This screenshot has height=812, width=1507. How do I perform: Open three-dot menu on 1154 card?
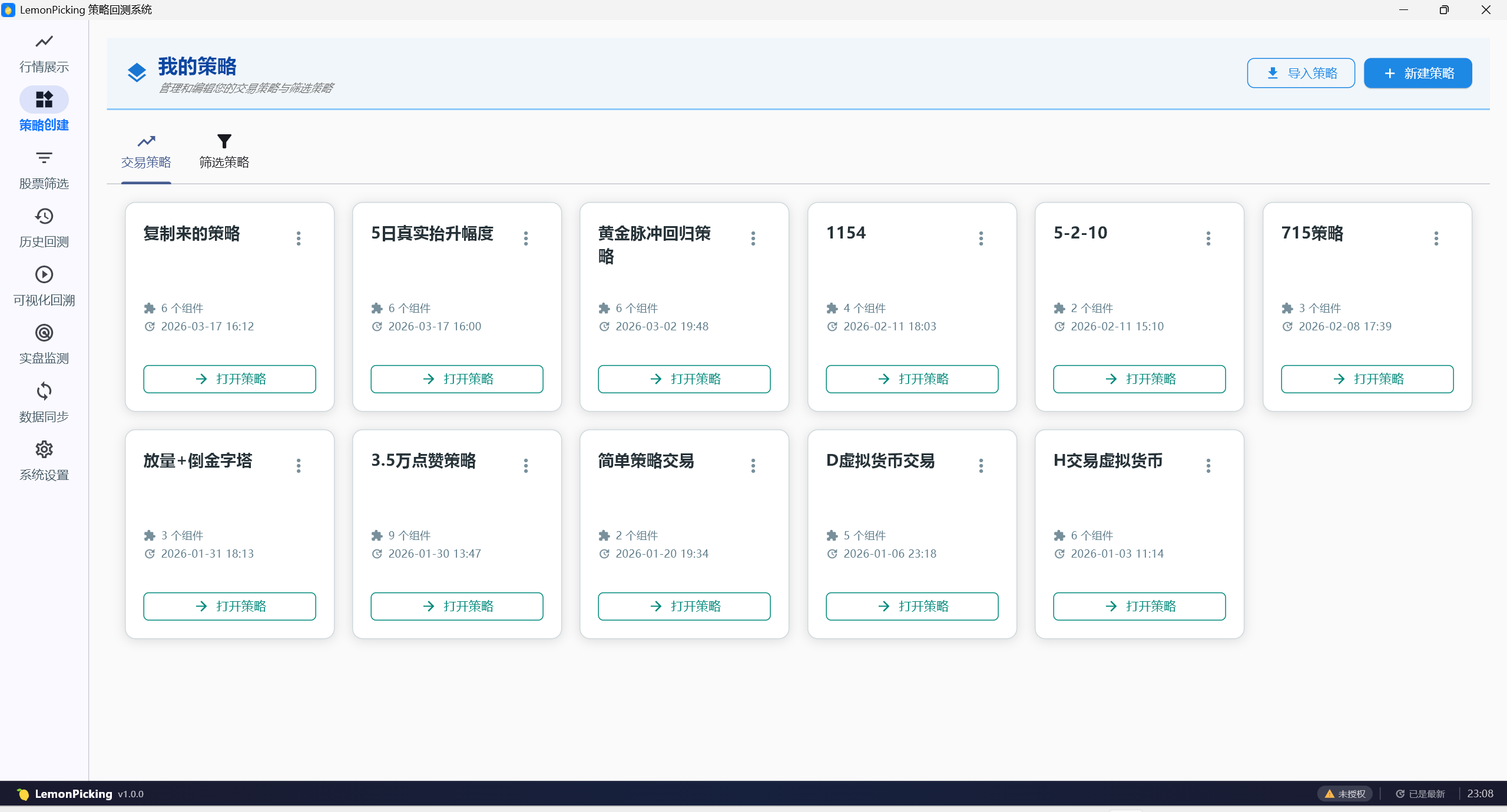(x=981, y=238)
